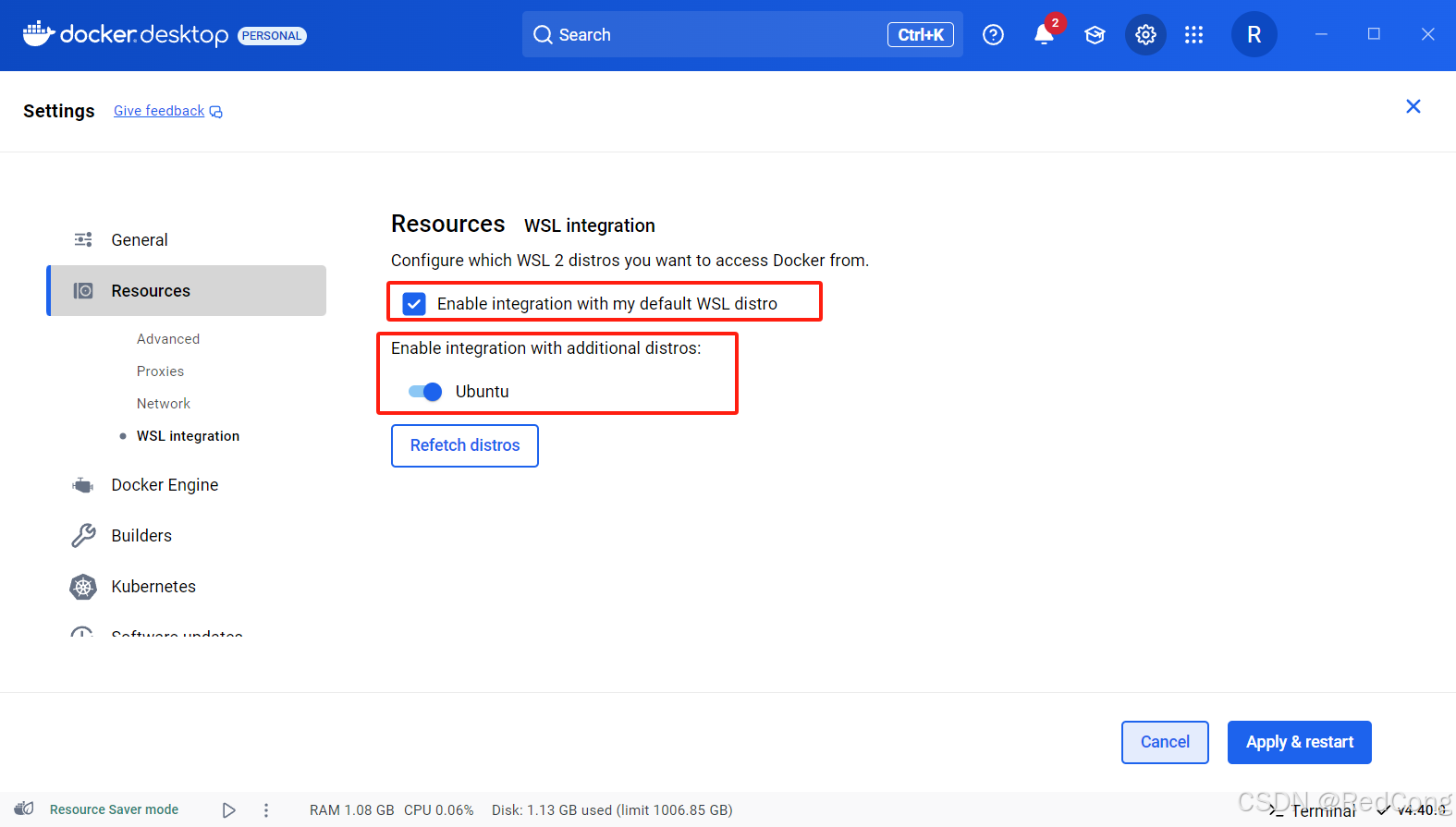Image resolution: width=1456 pixels, height=827 pixels.
Task: Maximize the Docker Desktop window
Action: pos(1374,34)
